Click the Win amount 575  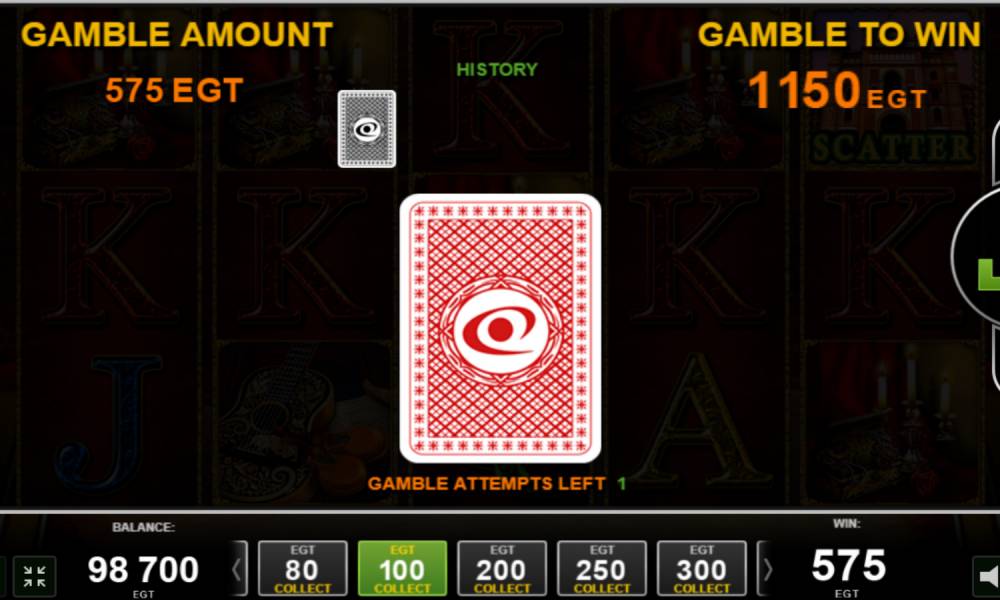pyautogui.click(x=848, y=566)
